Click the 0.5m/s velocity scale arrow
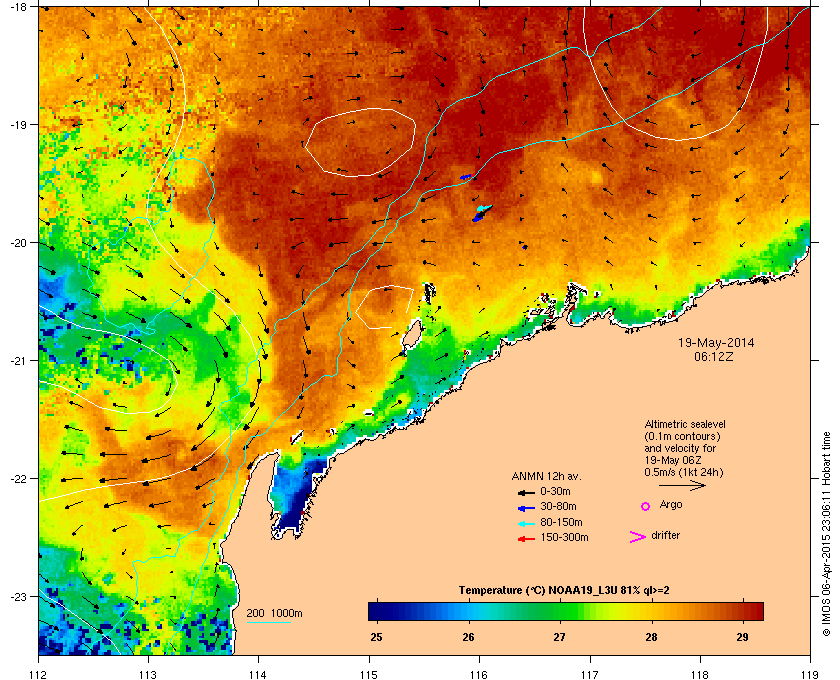This screenshot has height=680, width=840. [682, 485]
